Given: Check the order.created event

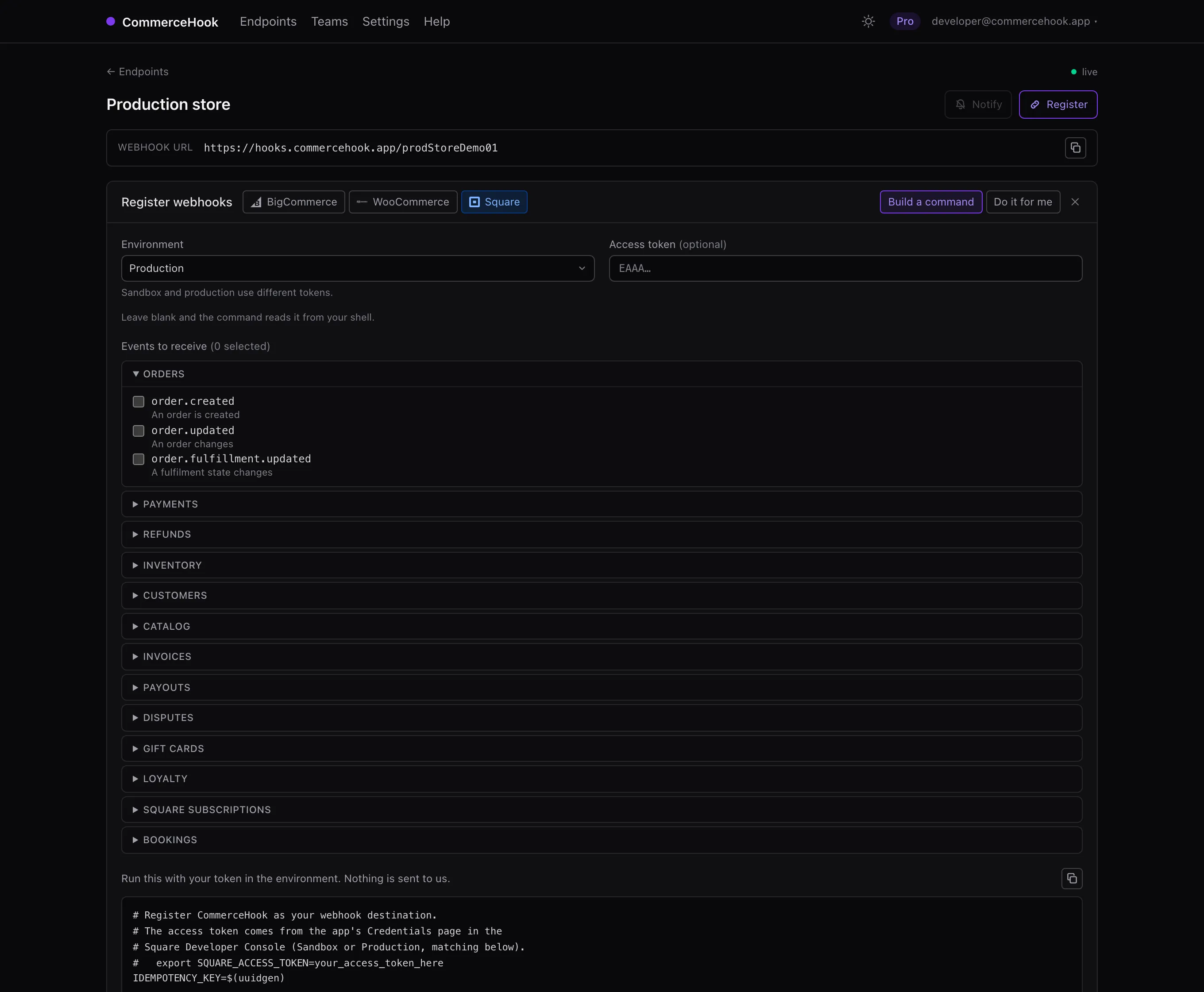Looking at the screenshot, I should pyautogui.click(x=138, y=401).
